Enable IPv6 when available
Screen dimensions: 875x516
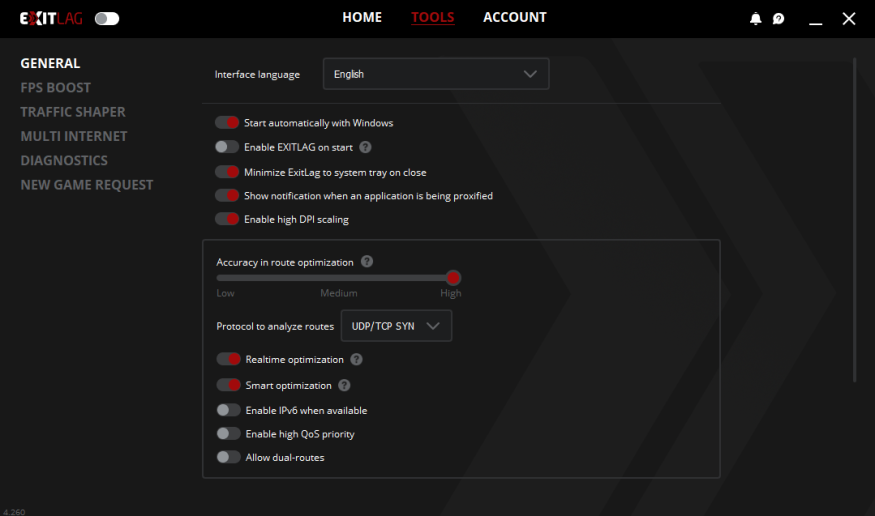pyautogui.click(x=228, y=410)
